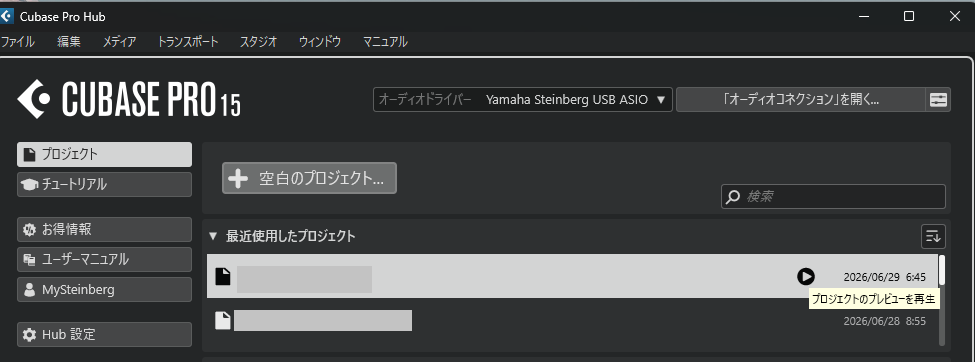Click the Cubase logo icon in title bar
The height and width of the screenshot is (362, 975).
click(6, 16)
